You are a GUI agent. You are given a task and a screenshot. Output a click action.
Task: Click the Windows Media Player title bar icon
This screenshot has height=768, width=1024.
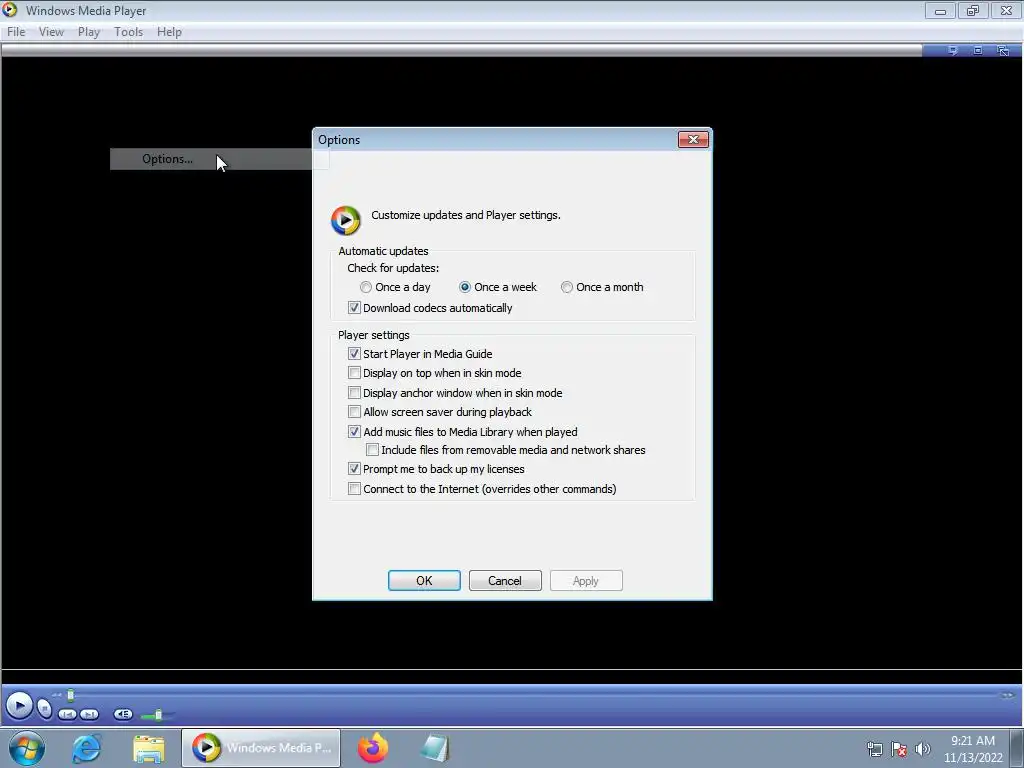9,10
